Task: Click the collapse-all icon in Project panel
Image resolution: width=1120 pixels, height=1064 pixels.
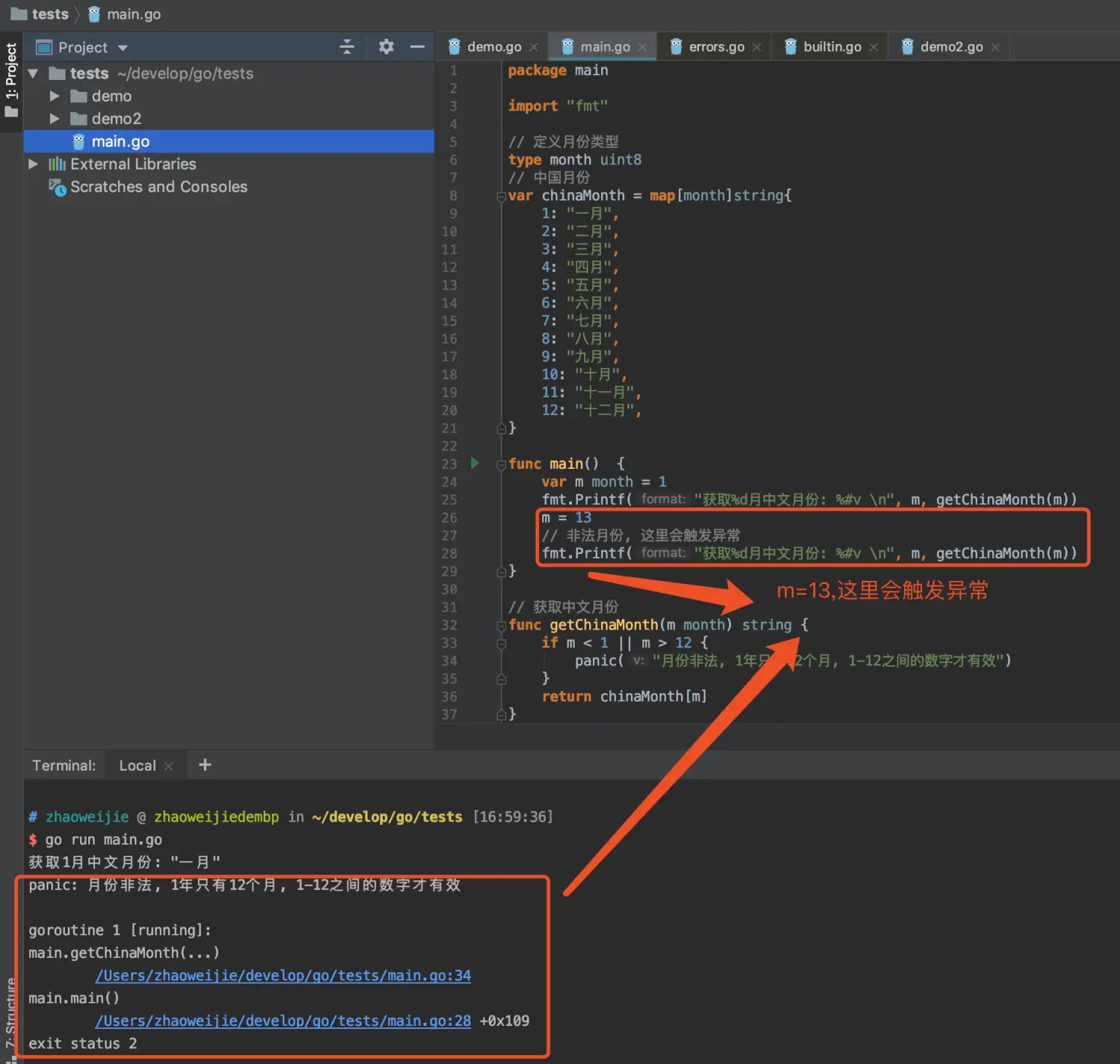Action: click(x=347, y=47)
